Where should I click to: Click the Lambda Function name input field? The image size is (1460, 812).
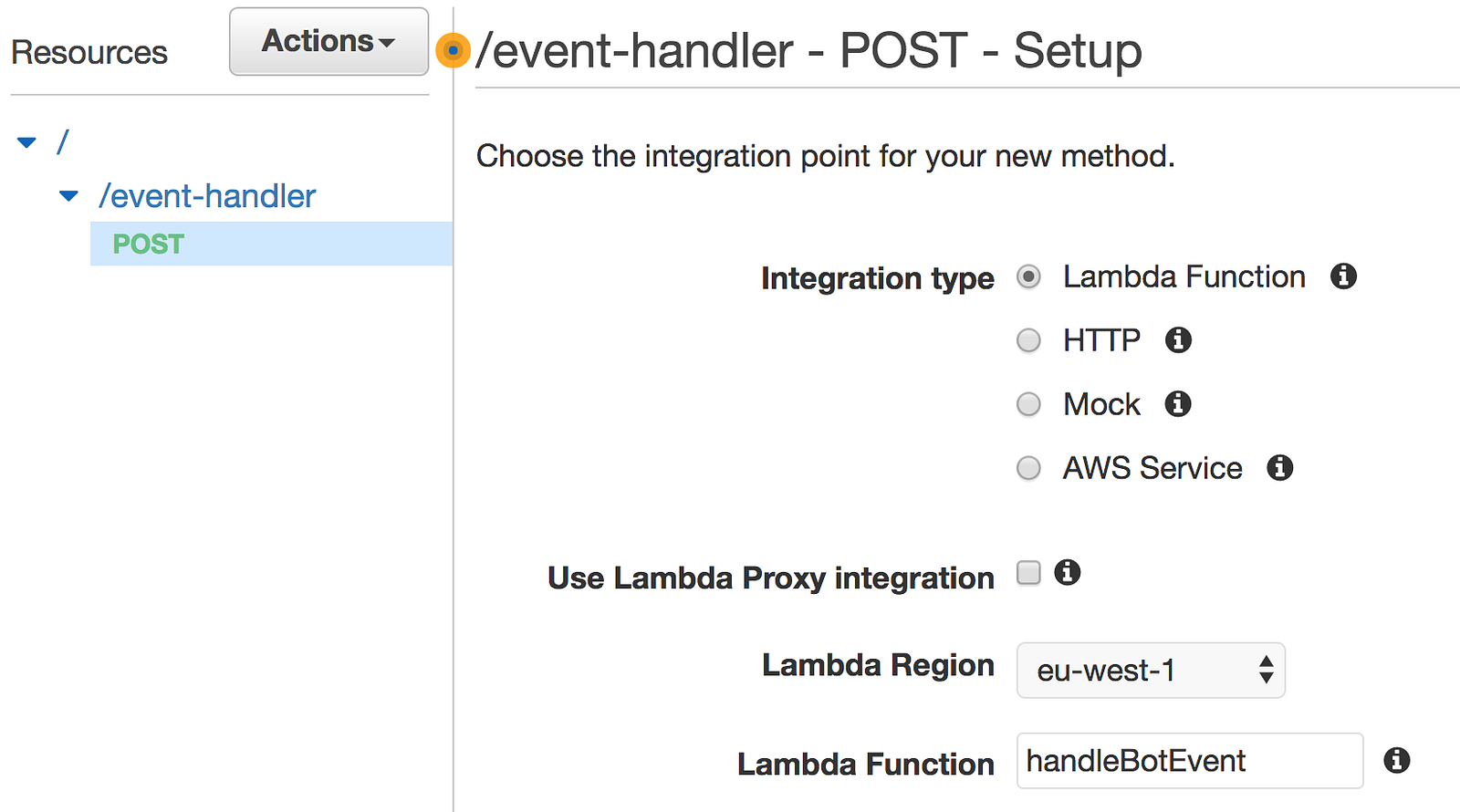1189,761
